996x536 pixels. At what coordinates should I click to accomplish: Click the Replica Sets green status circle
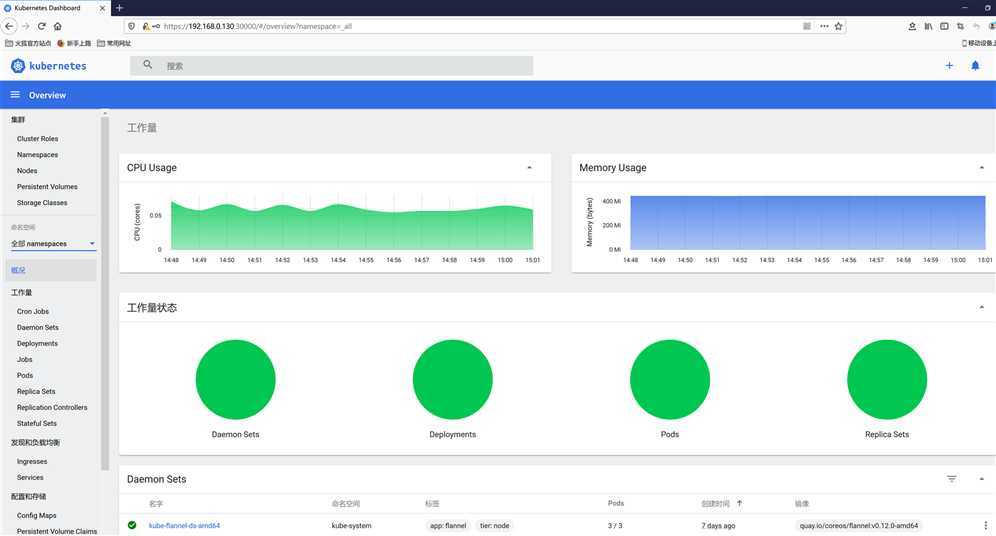(x=887, y=379)
